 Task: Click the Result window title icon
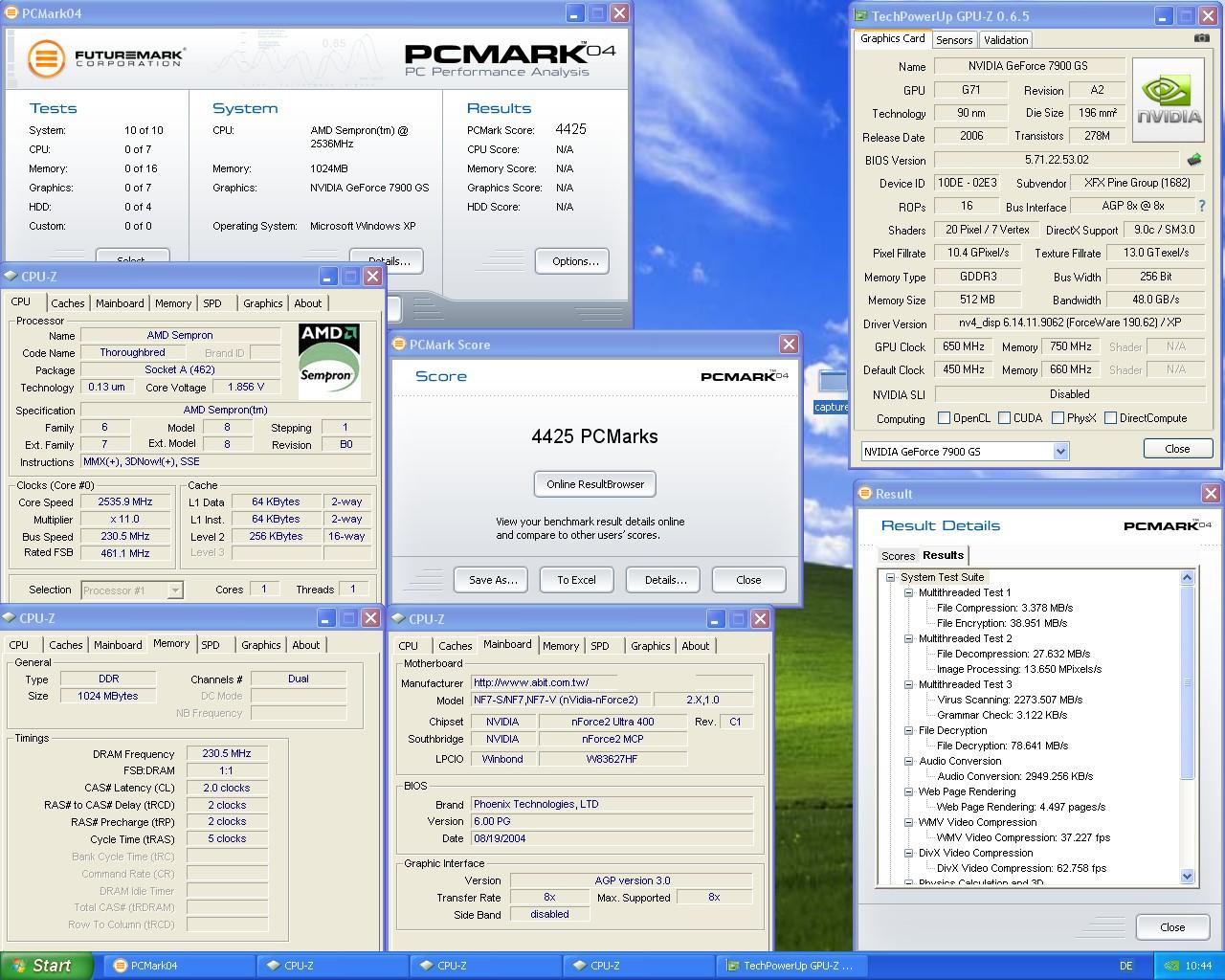click(x=865, y=494)
